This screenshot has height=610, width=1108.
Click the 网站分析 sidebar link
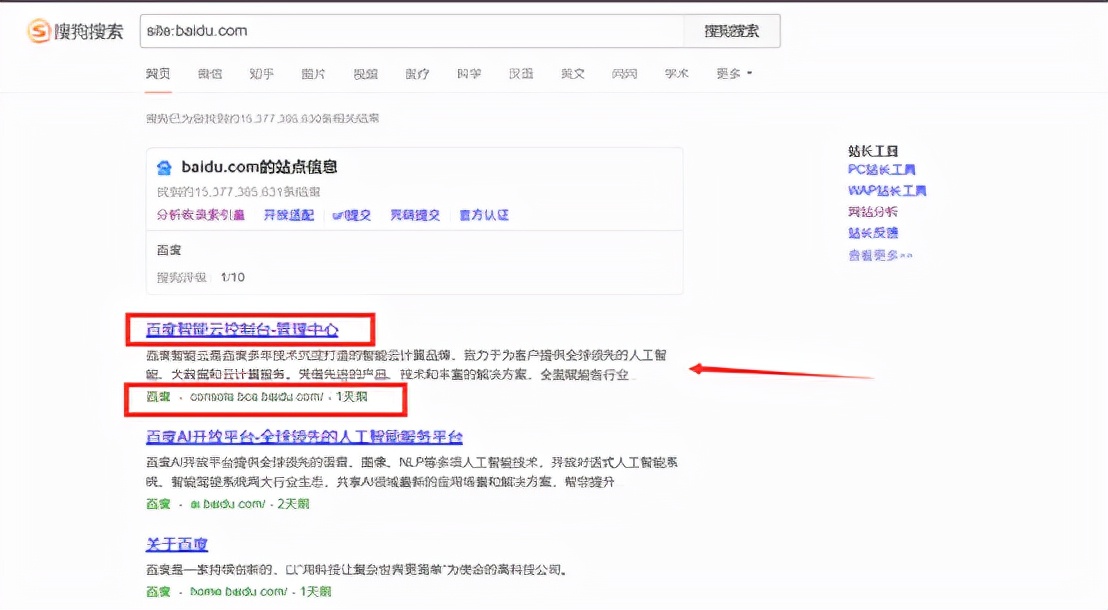(873, 212)
